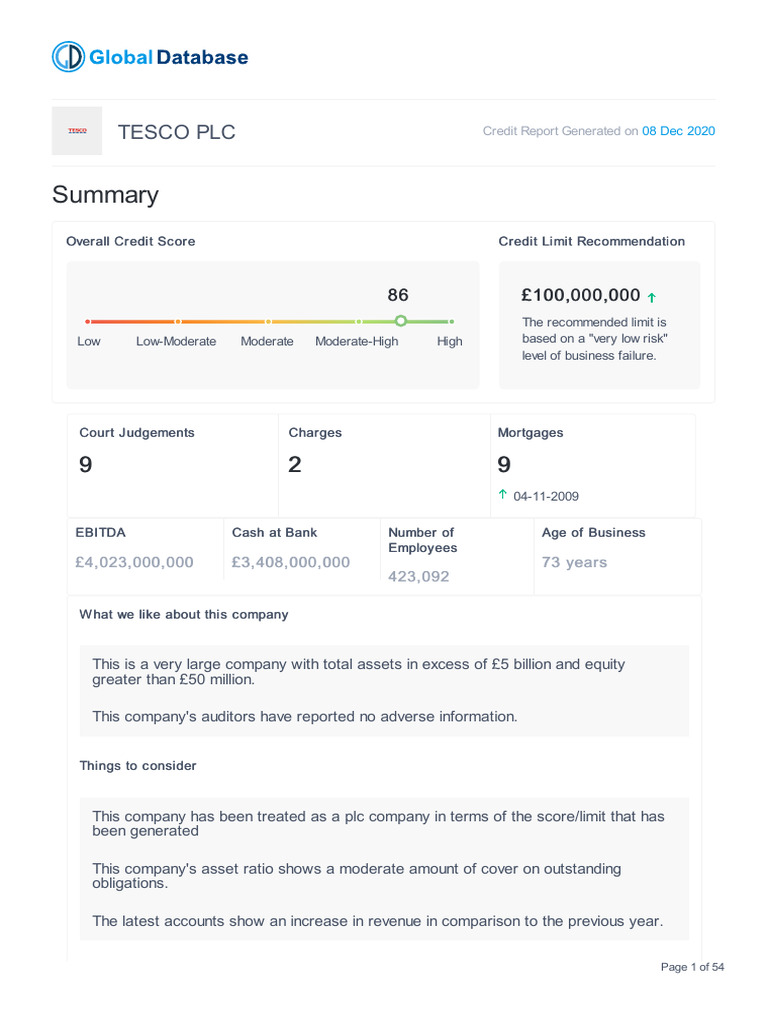The width and height of the screenshot is (768, 1024).
Task: Click the Global Database circular logo icon
Action: tap(69, 57)
